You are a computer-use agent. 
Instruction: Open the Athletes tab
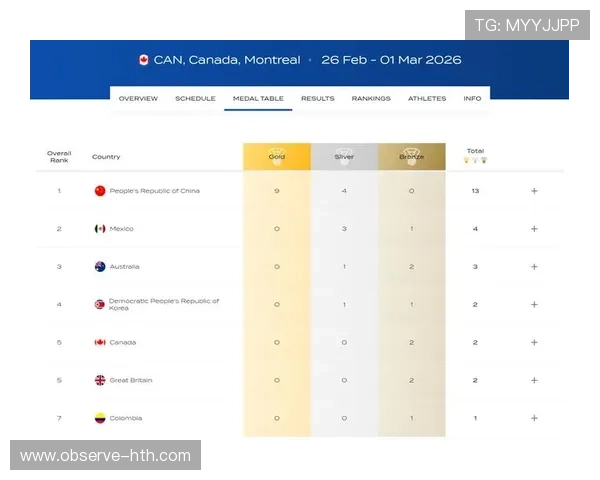[x=427, y=99]
